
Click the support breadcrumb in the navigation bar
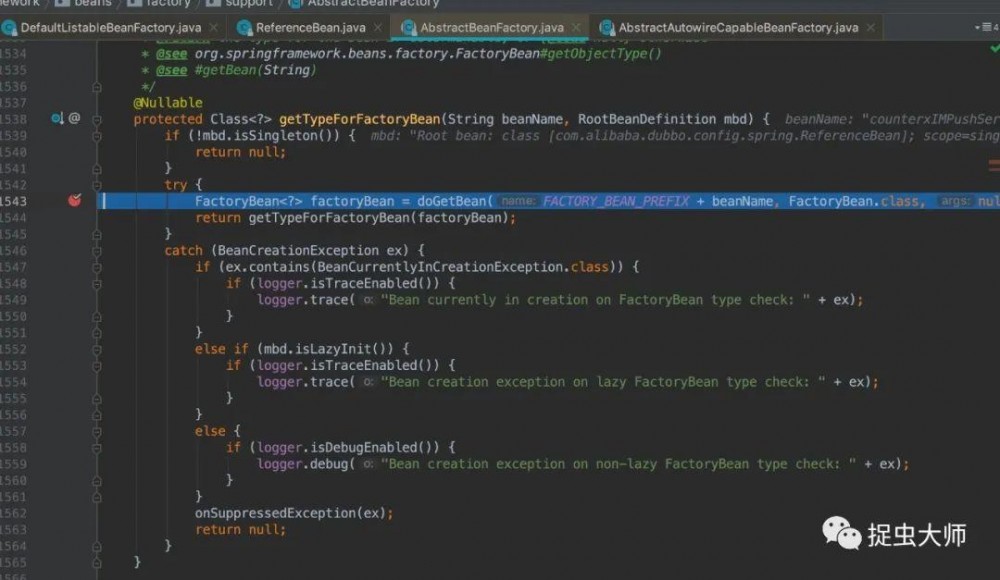240,3
